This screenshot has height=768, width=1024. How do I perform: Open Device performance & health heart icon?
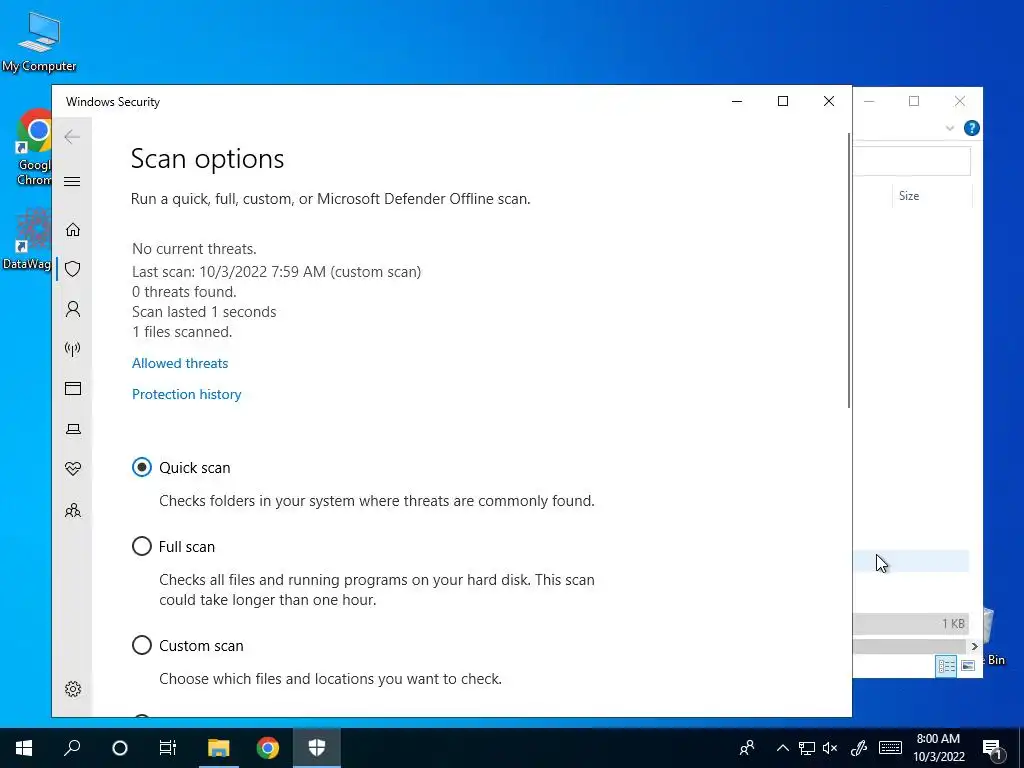(72, 468)
